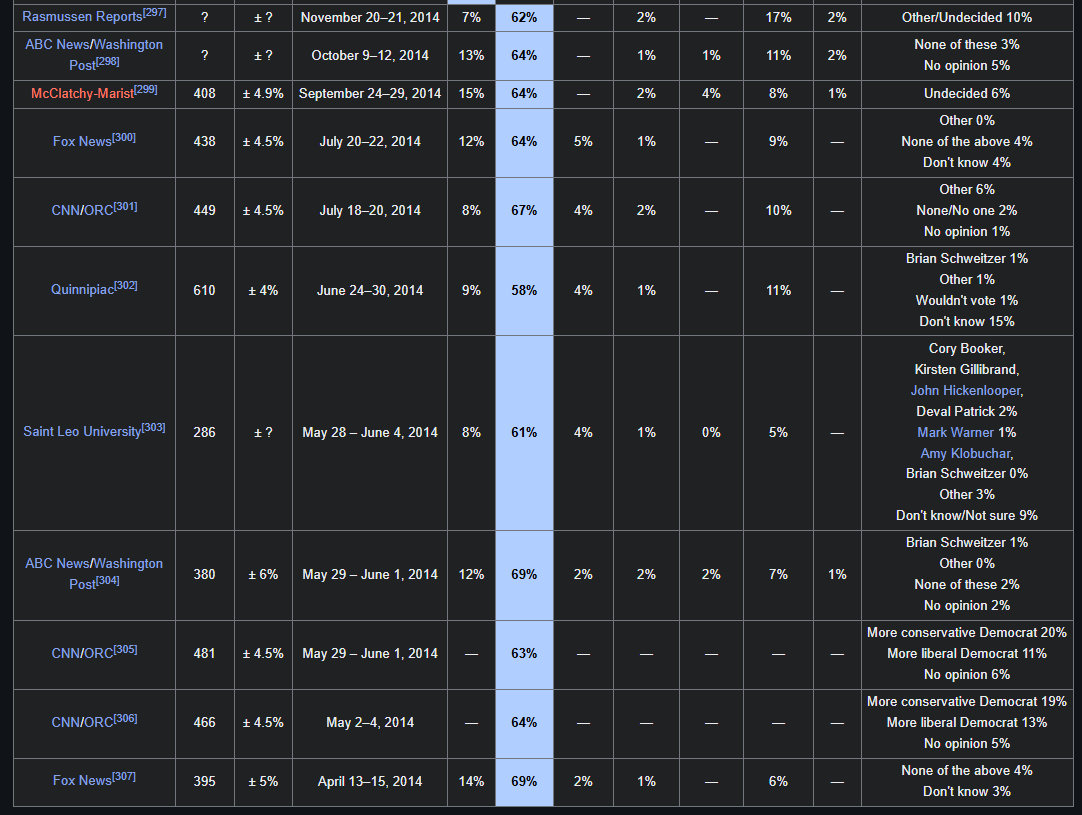Image resolution: width=1082 pixels, height=815 pixels.
Task: Open ORC link in May 2–4 row
Action: click(x=99, y=723)
